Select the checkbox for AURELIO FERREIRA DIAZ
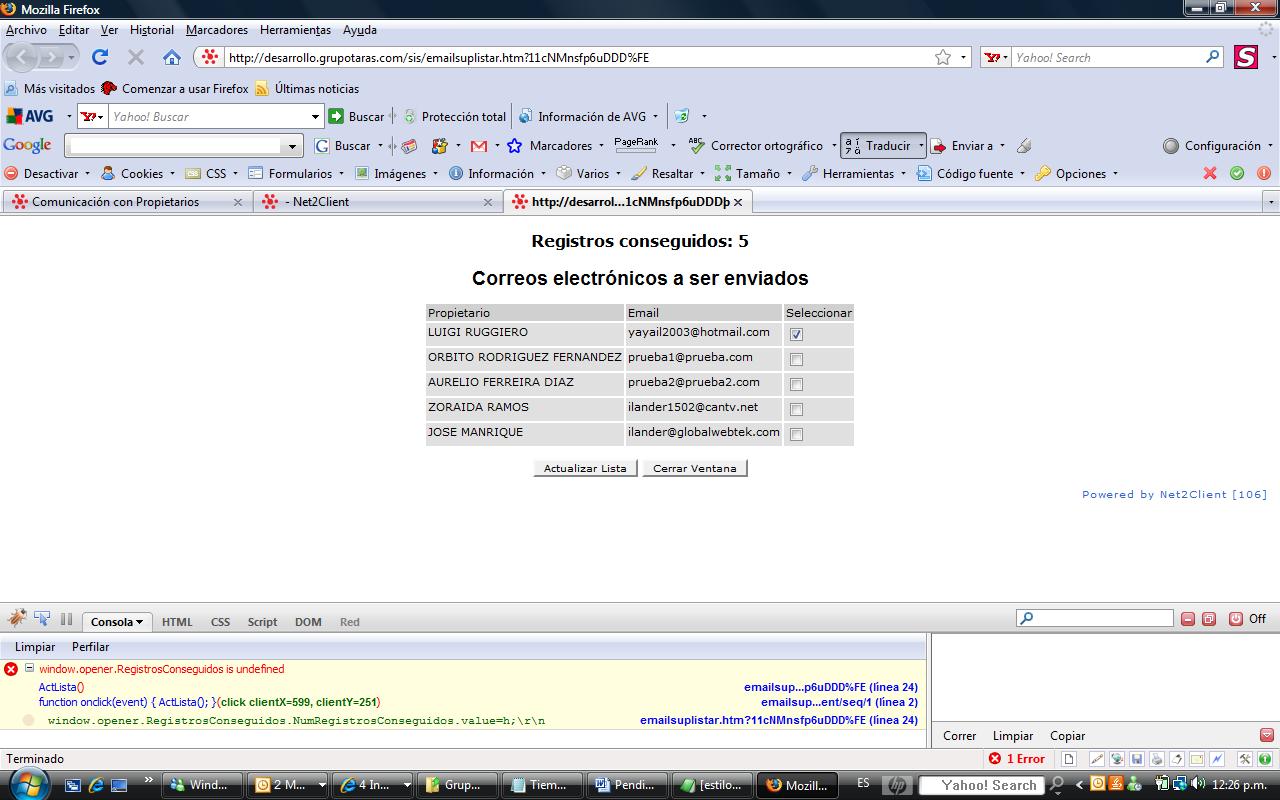This screenshot has height=800, width=1280. tap(796, 385)
